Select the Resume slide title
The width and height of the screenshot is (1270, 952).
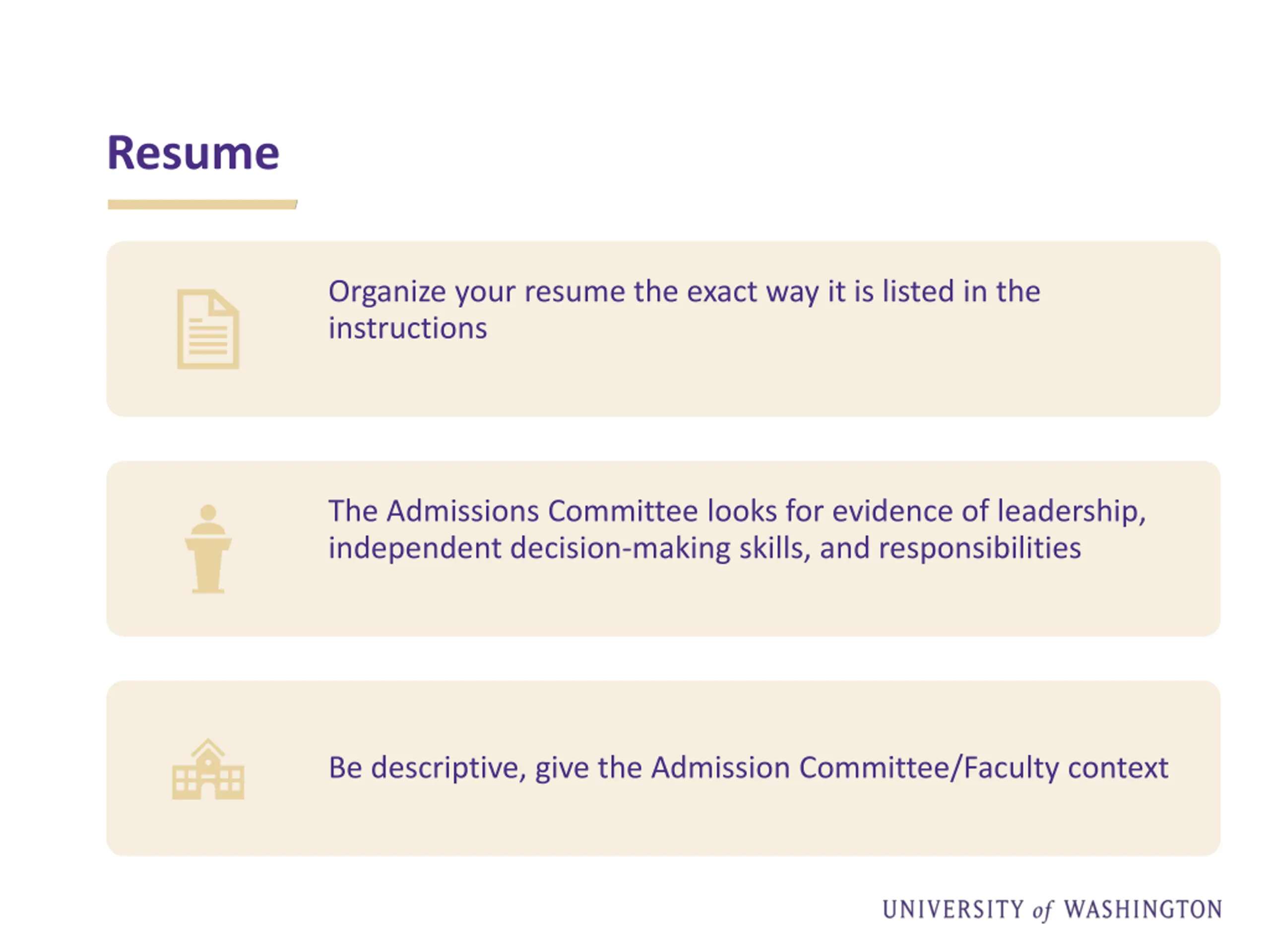tap(193, 153)
